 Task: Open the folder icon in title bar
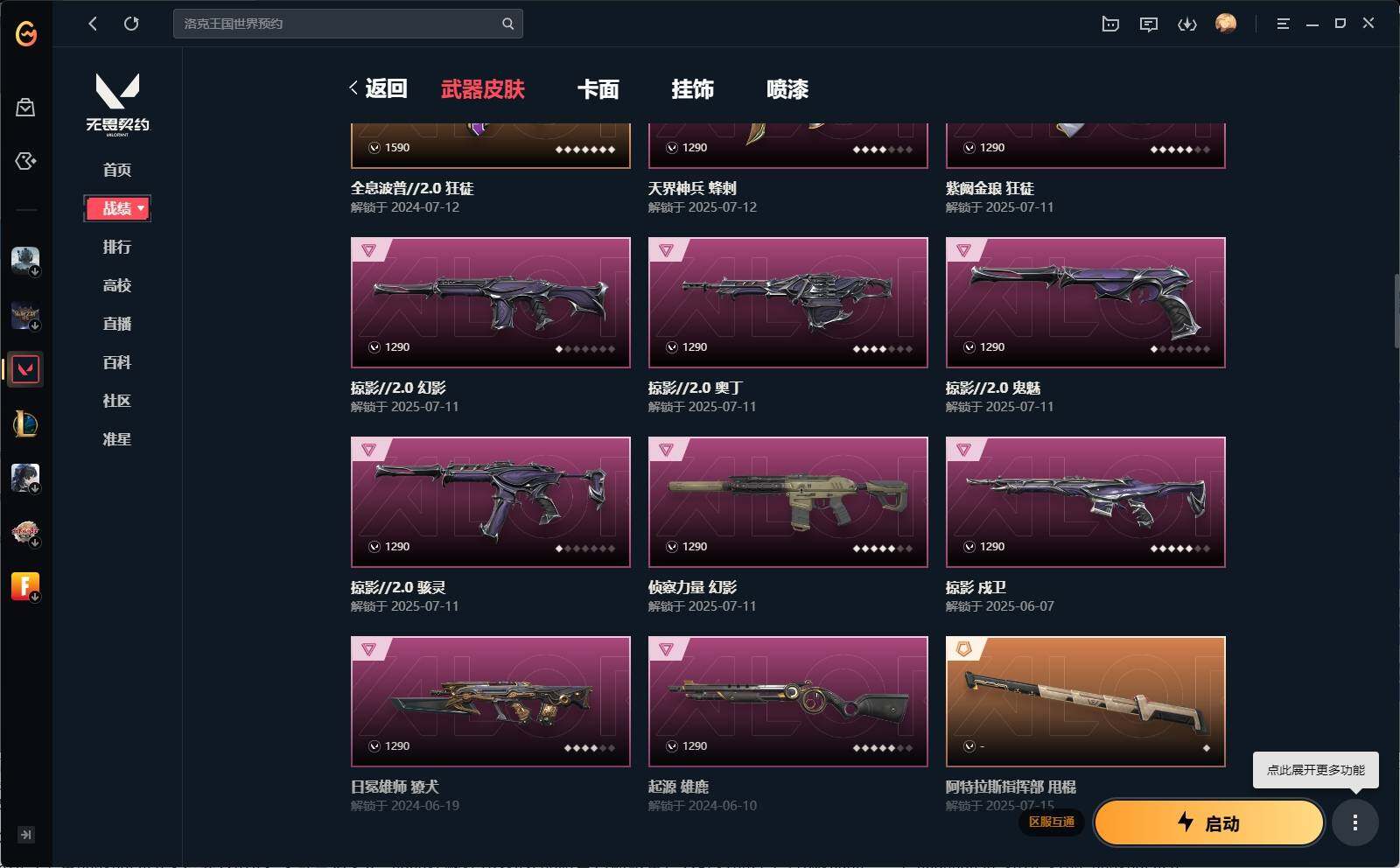pyautogui.click(x=1110, y=24)
